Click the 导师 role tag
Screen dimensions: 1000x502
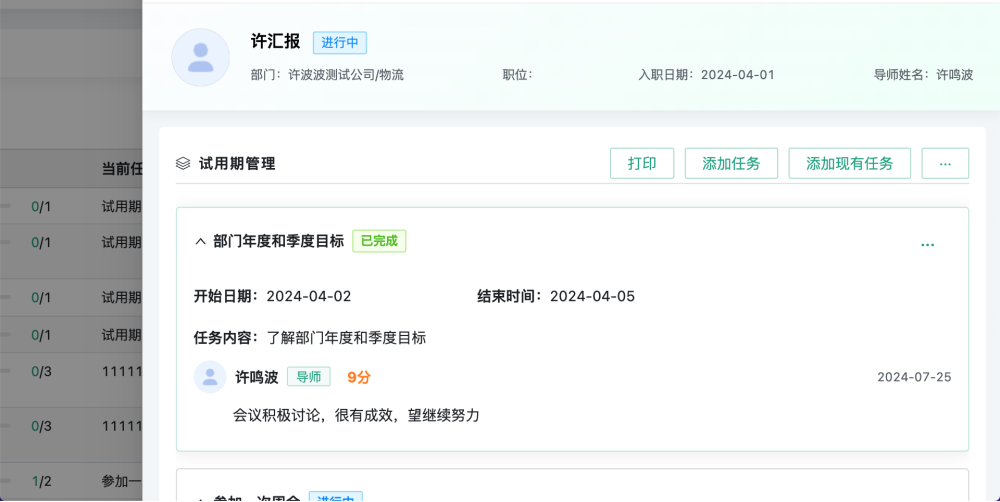308,377
